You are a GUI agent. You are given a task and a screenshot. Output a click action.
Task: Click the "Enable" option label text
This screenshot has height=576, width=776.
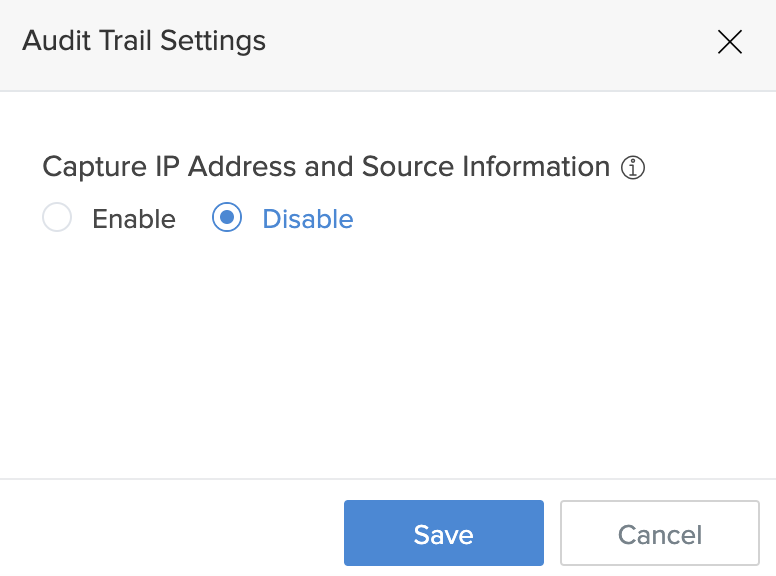pos(134,219)
